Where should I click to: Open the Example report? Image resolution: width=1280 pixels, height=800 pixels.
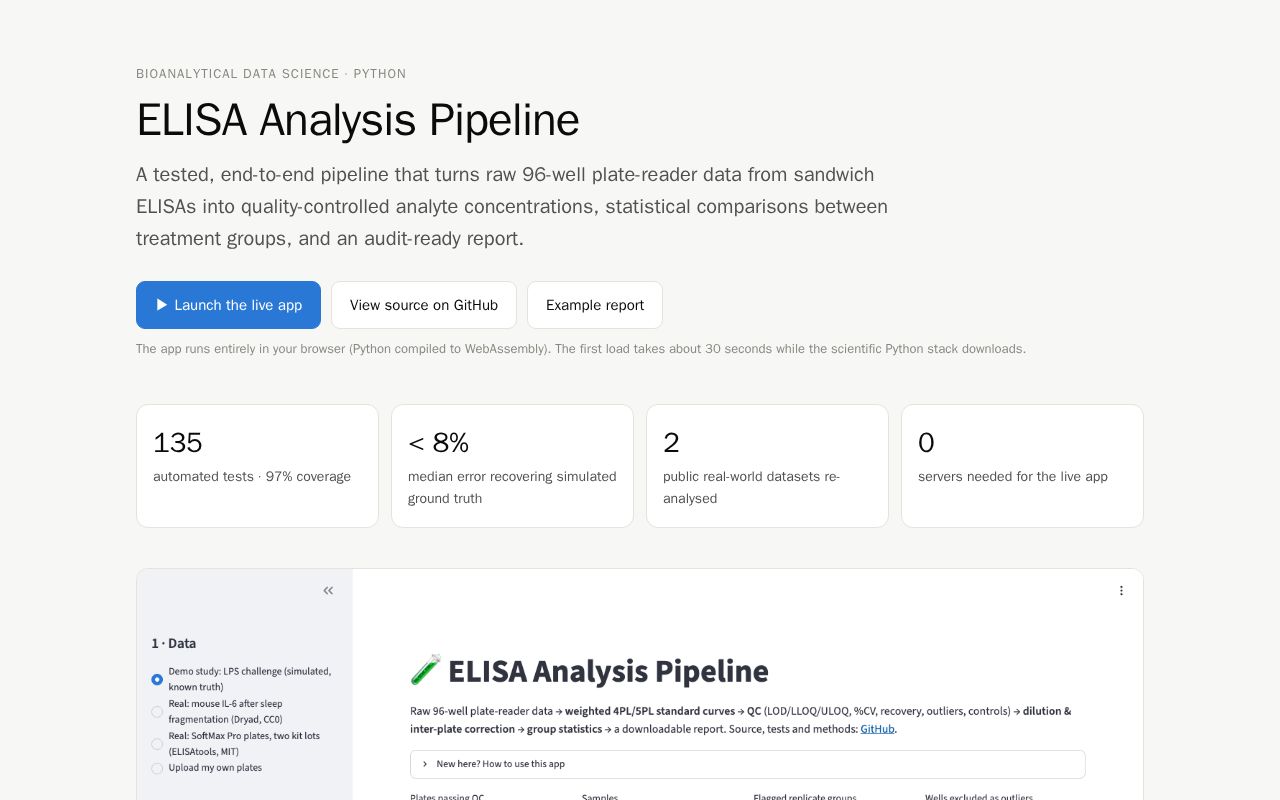pos(595,305)
